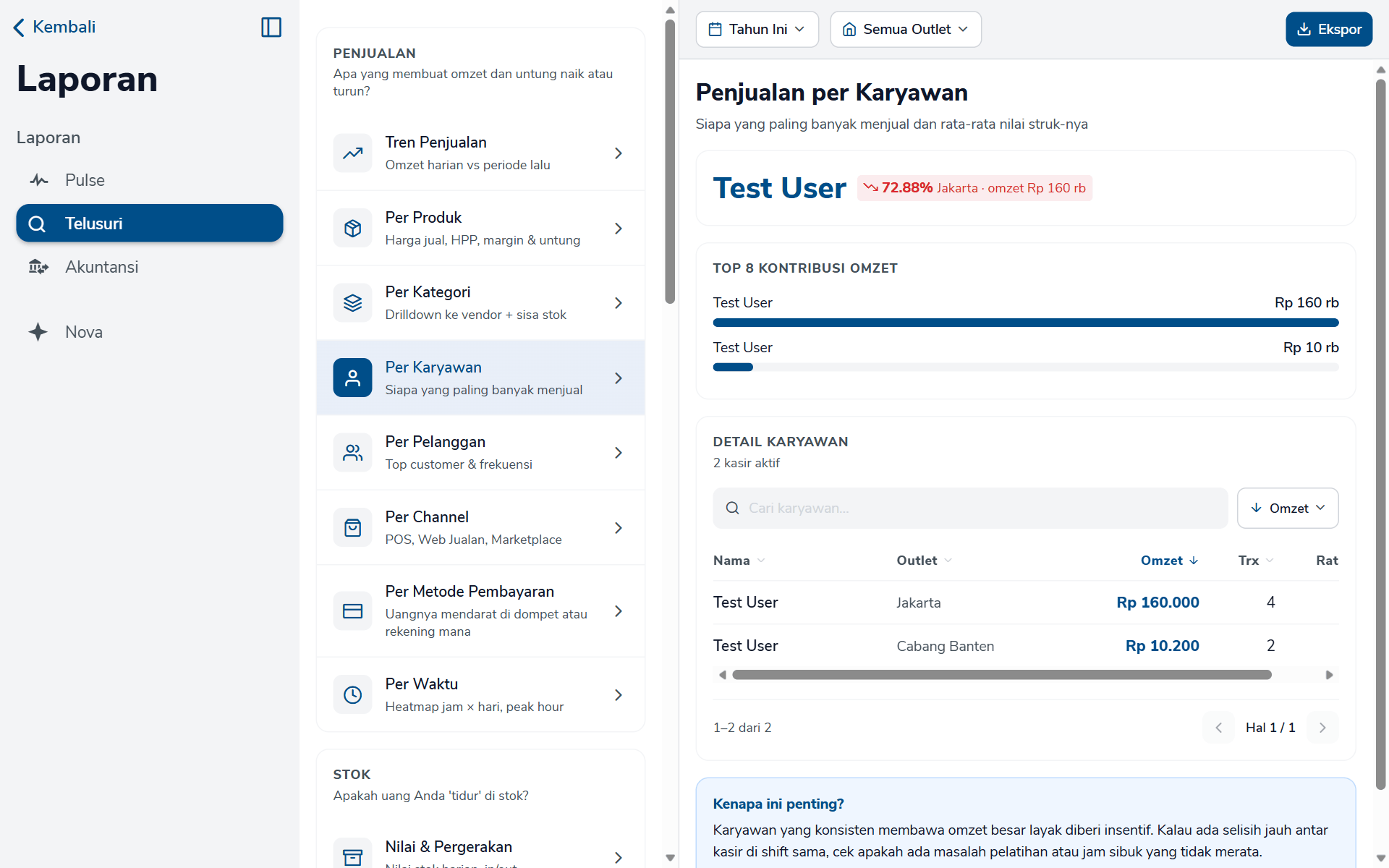Toggle the sidebar collapse panel icon

click(x=271, y=27)
